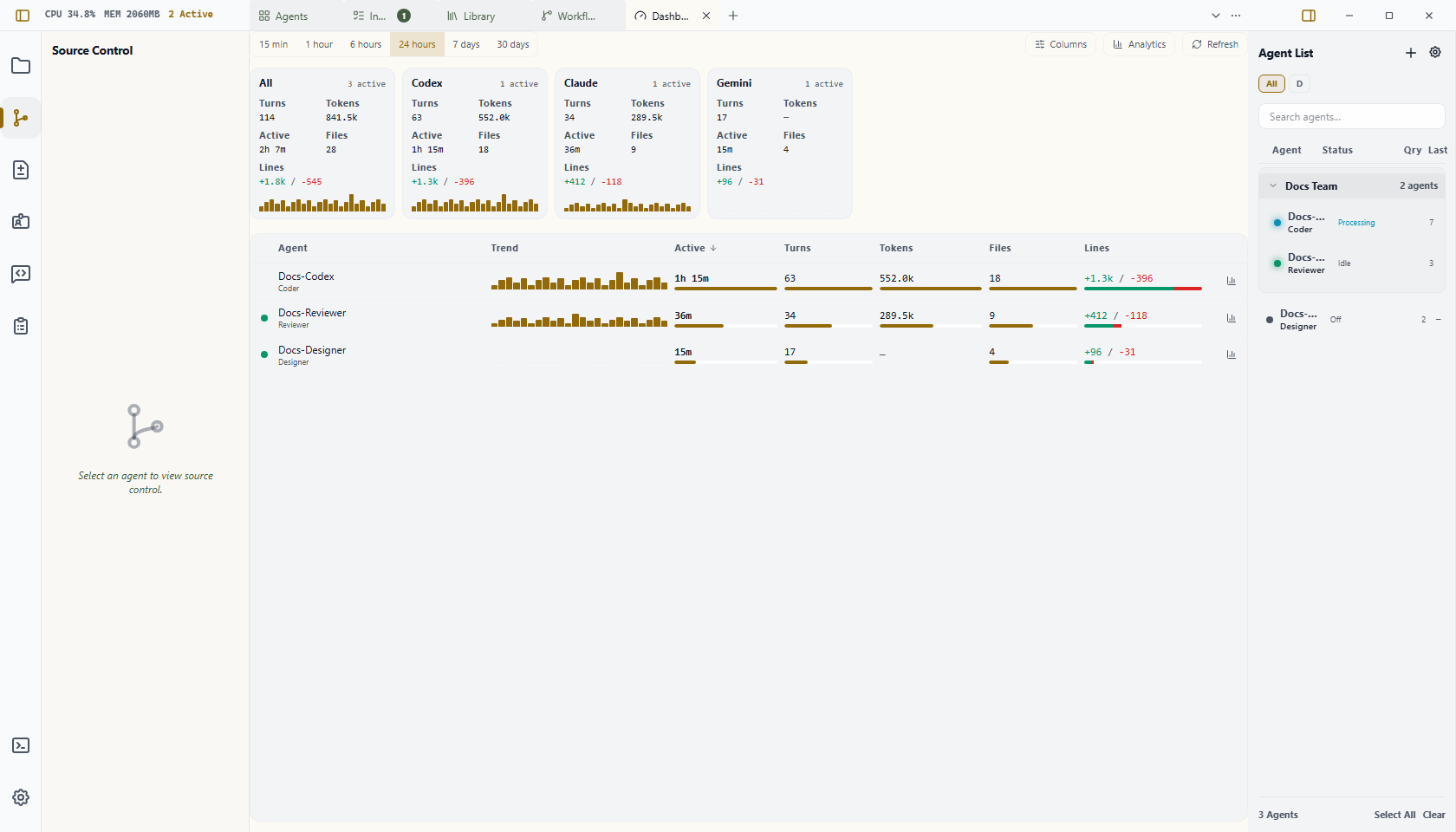Select 30 days time range
The width and height of the screenshot is (1456, 832).
513,44
